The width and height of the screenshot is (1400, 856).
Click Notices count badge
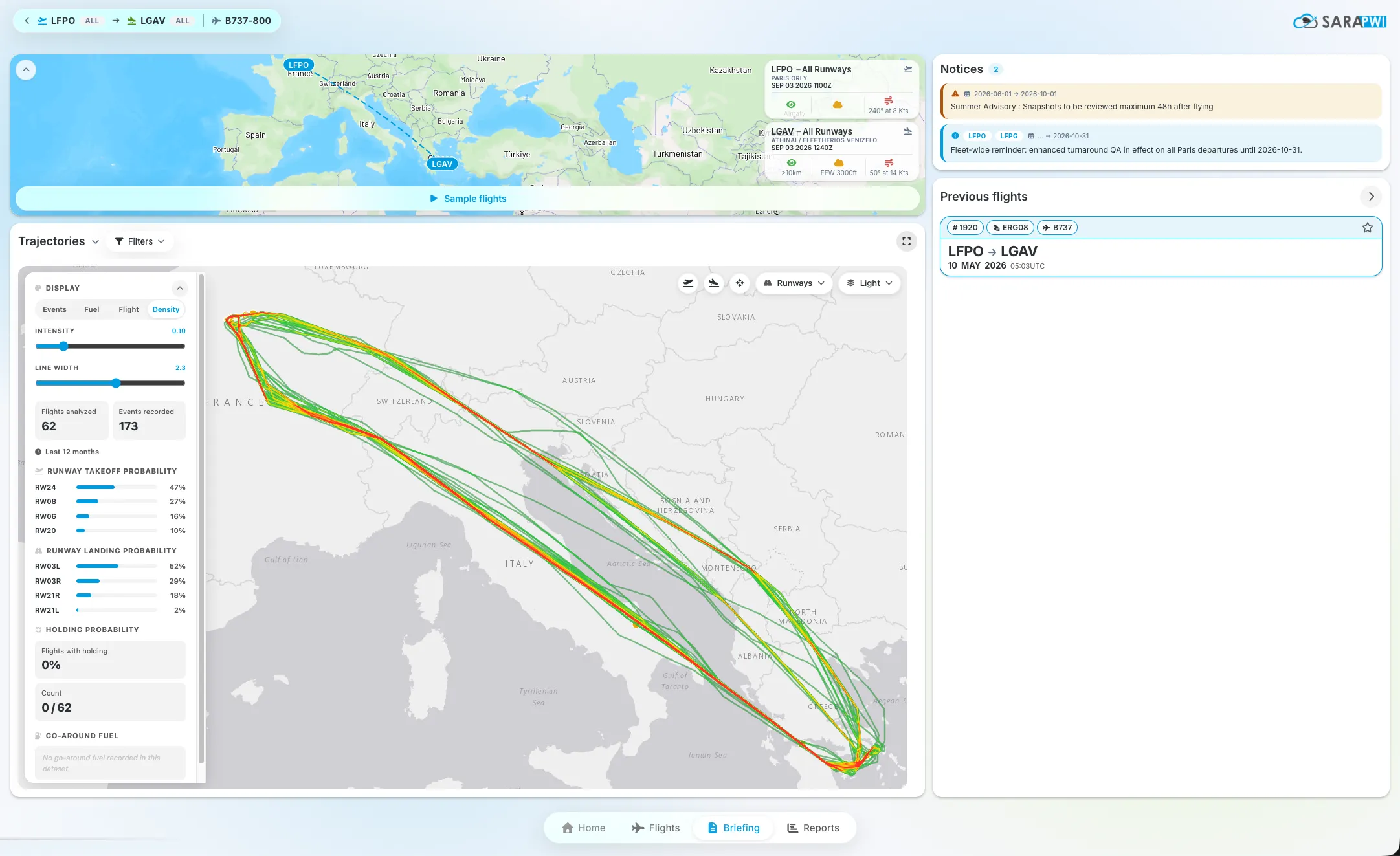click(x=995, y=69)
